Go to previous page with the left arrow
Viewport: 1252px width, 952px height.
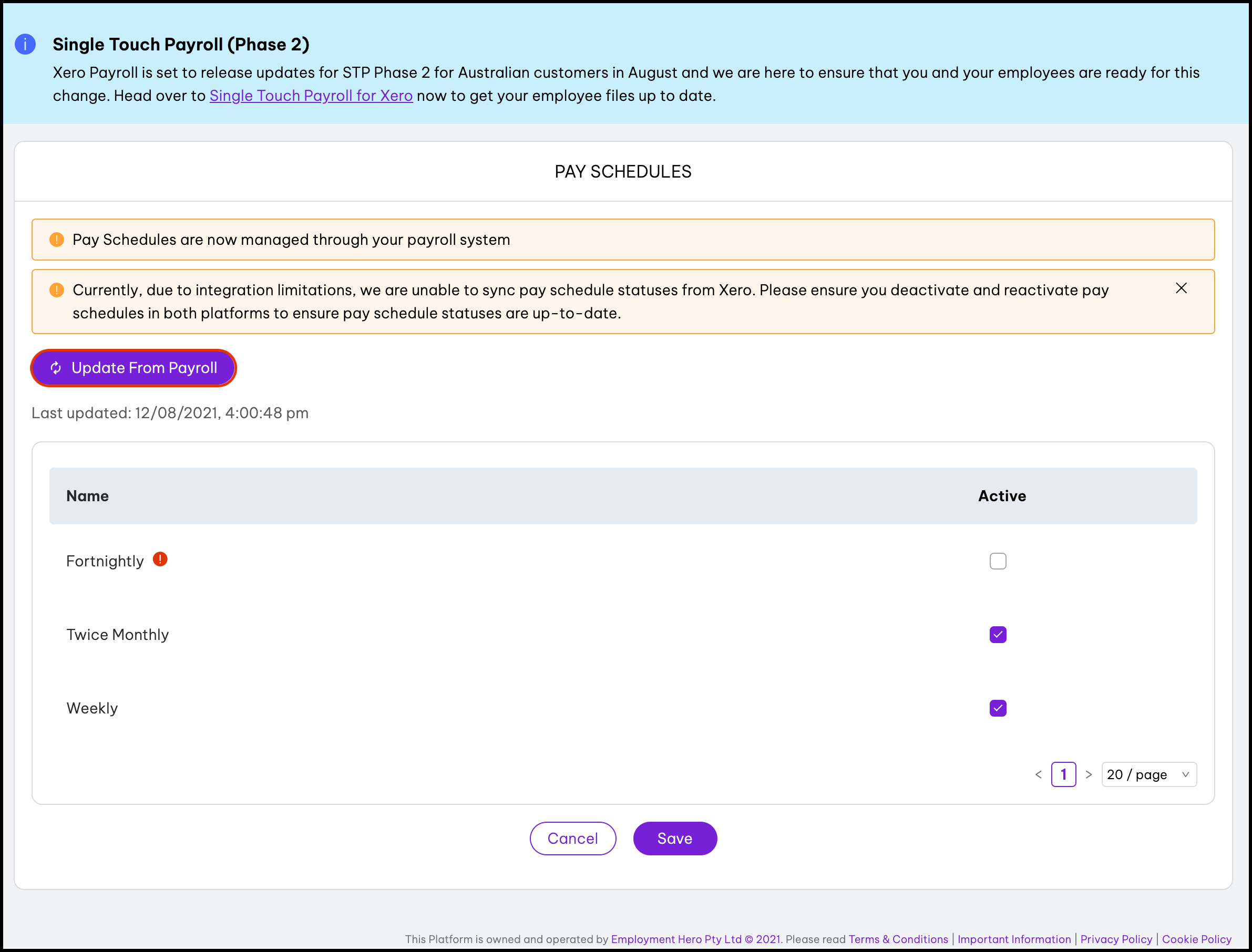point(1038,774)
